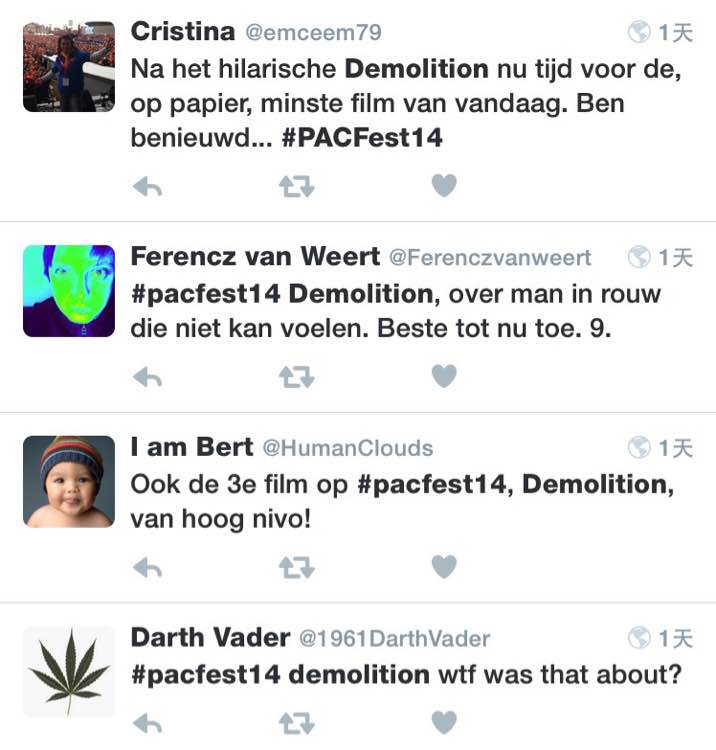716x750 pixels.
Task: Open the @1961DarthVader profile handle
Action: (x=396, y=638)
